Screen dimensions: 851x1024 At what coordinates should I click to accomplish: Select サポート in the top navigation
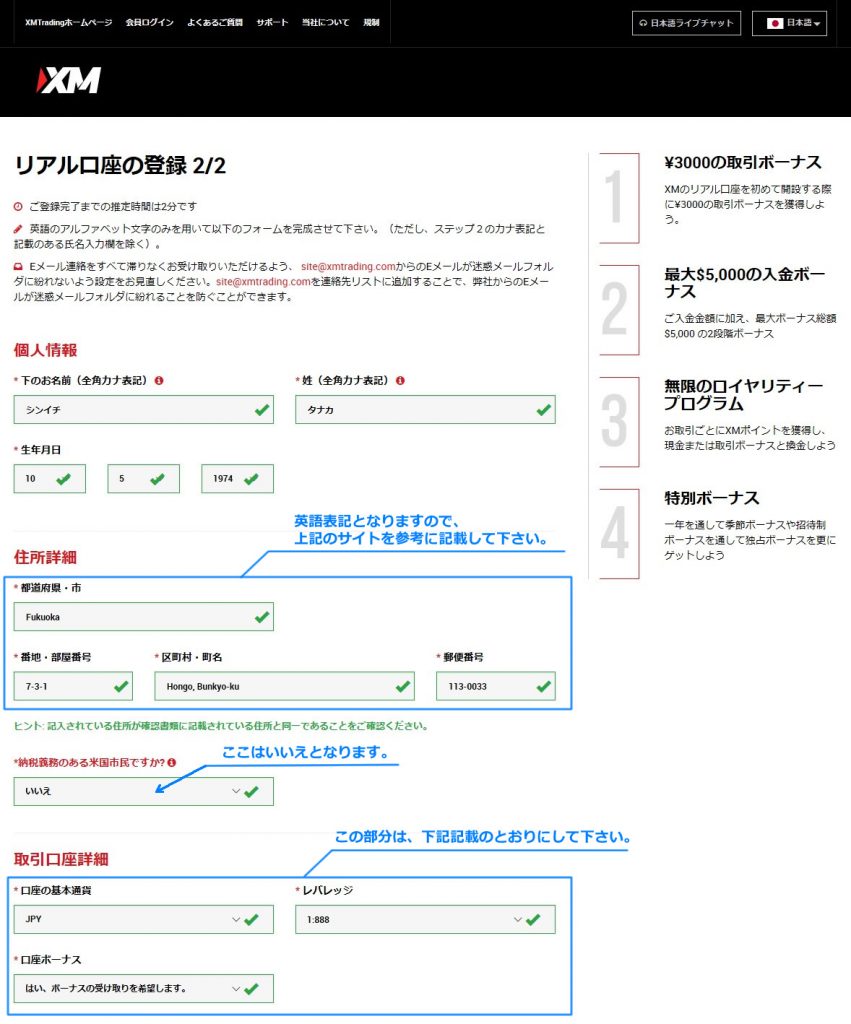pyautogui.click(x=272, y=22)
